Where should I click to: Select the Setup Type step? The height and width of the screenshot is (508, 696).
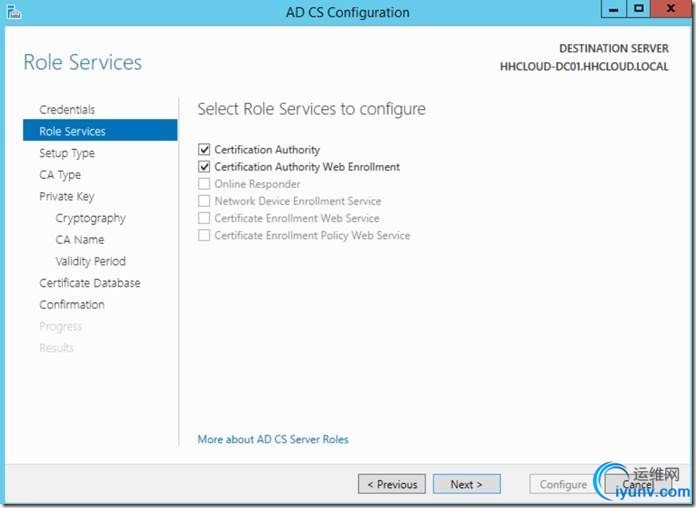click(67, 153)
